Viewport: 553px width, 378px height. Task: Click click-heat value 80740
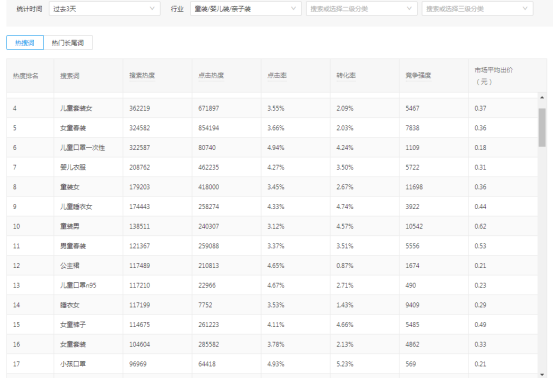click(207, 148)
